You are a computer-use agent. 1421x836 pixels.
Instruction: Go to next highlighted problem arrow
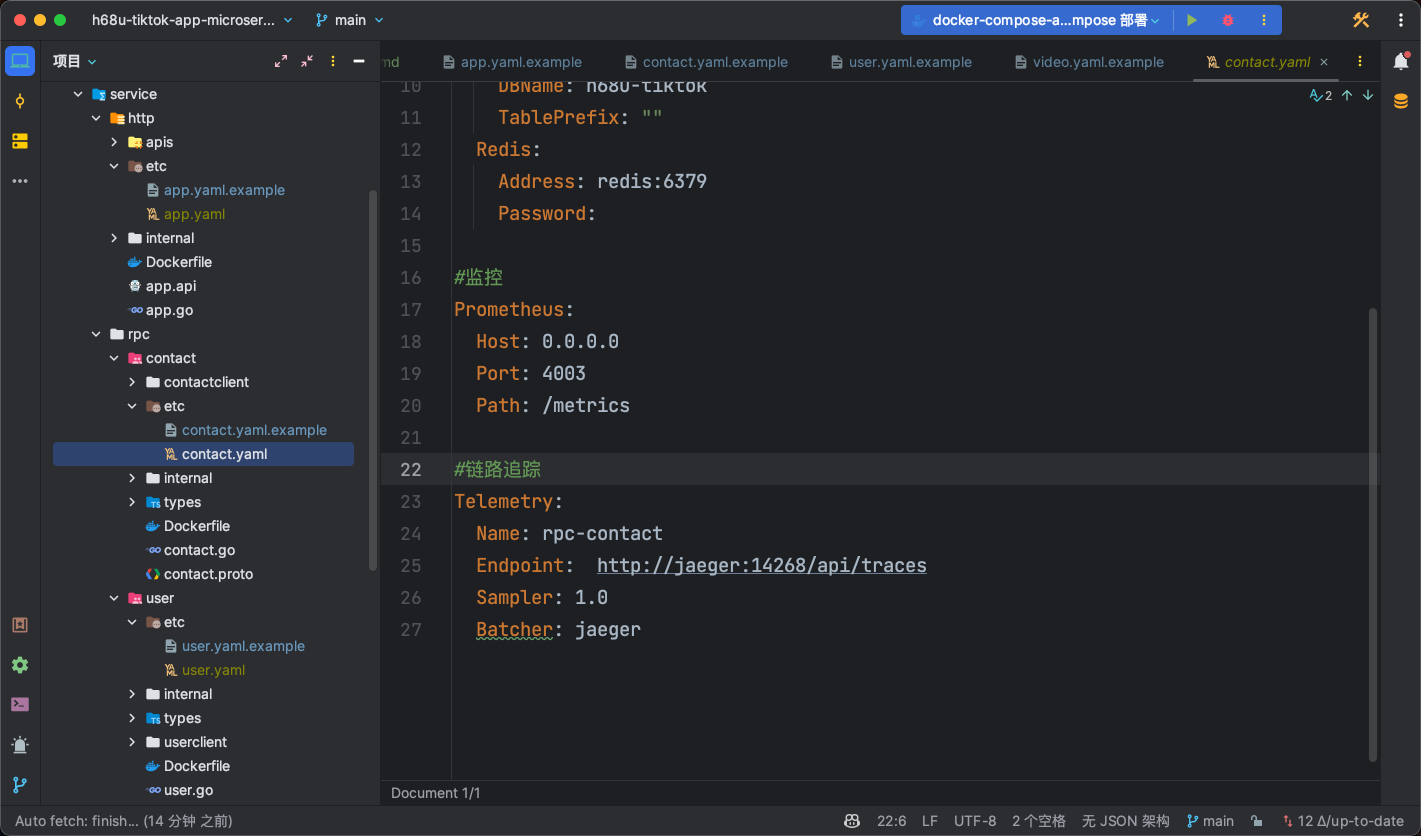click(1368, 95)
